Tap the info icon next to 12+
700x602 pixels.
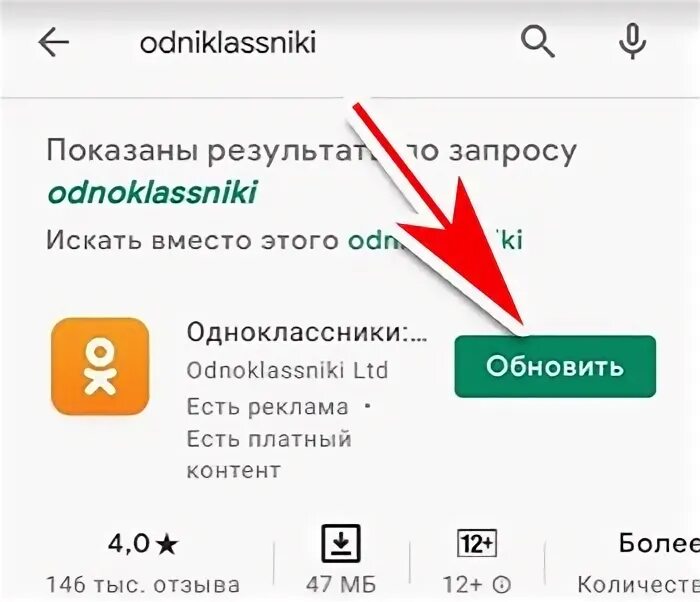pos(502,584)
